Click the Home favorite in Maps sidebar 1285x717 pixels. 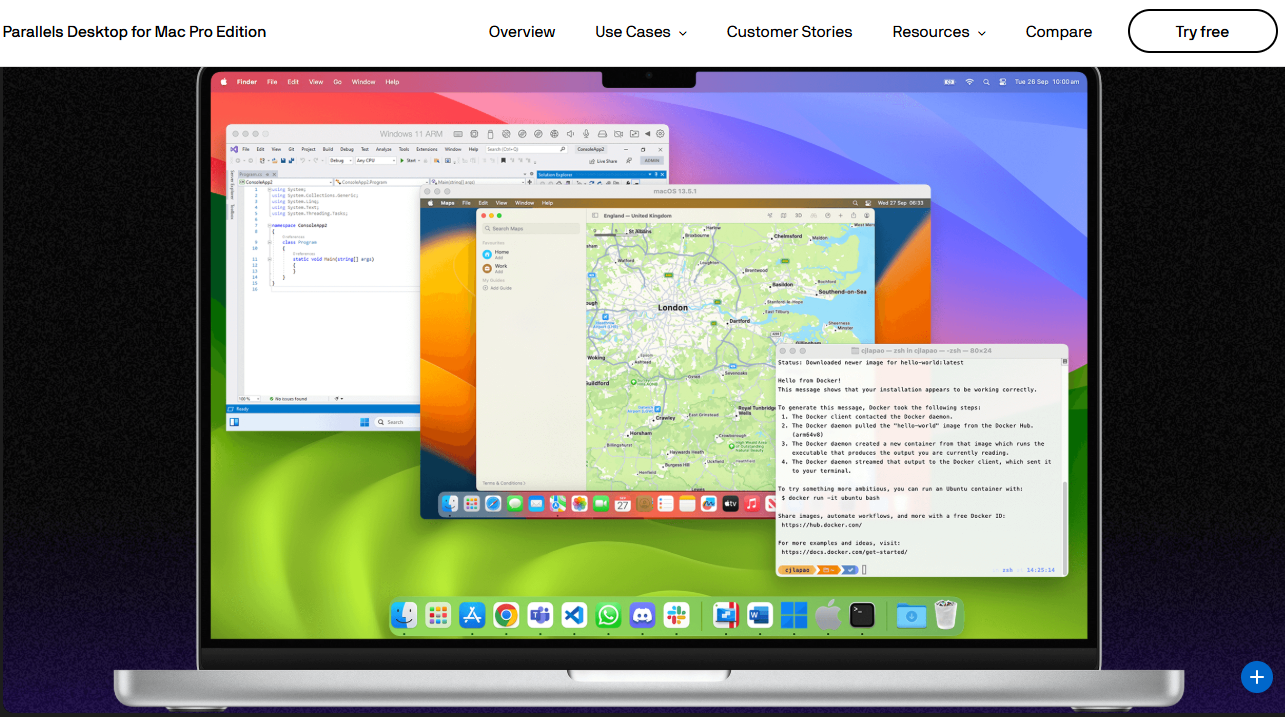pos(500,254)
